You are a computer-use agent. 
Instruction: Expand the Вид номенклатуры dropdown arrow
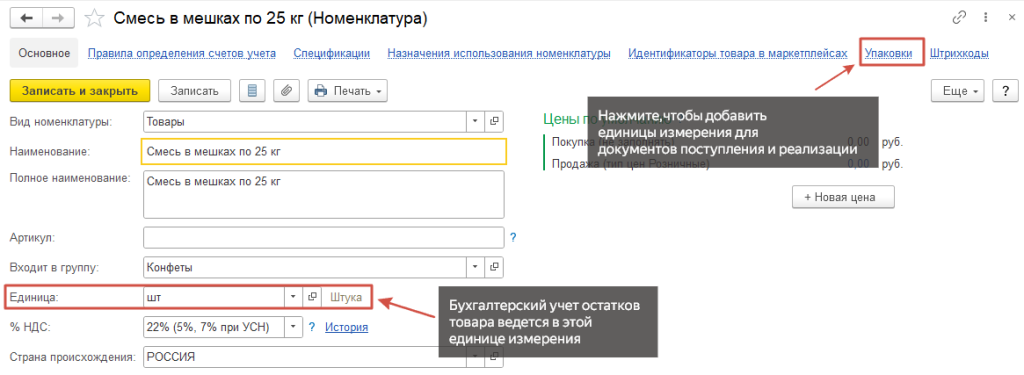(475, 122)
